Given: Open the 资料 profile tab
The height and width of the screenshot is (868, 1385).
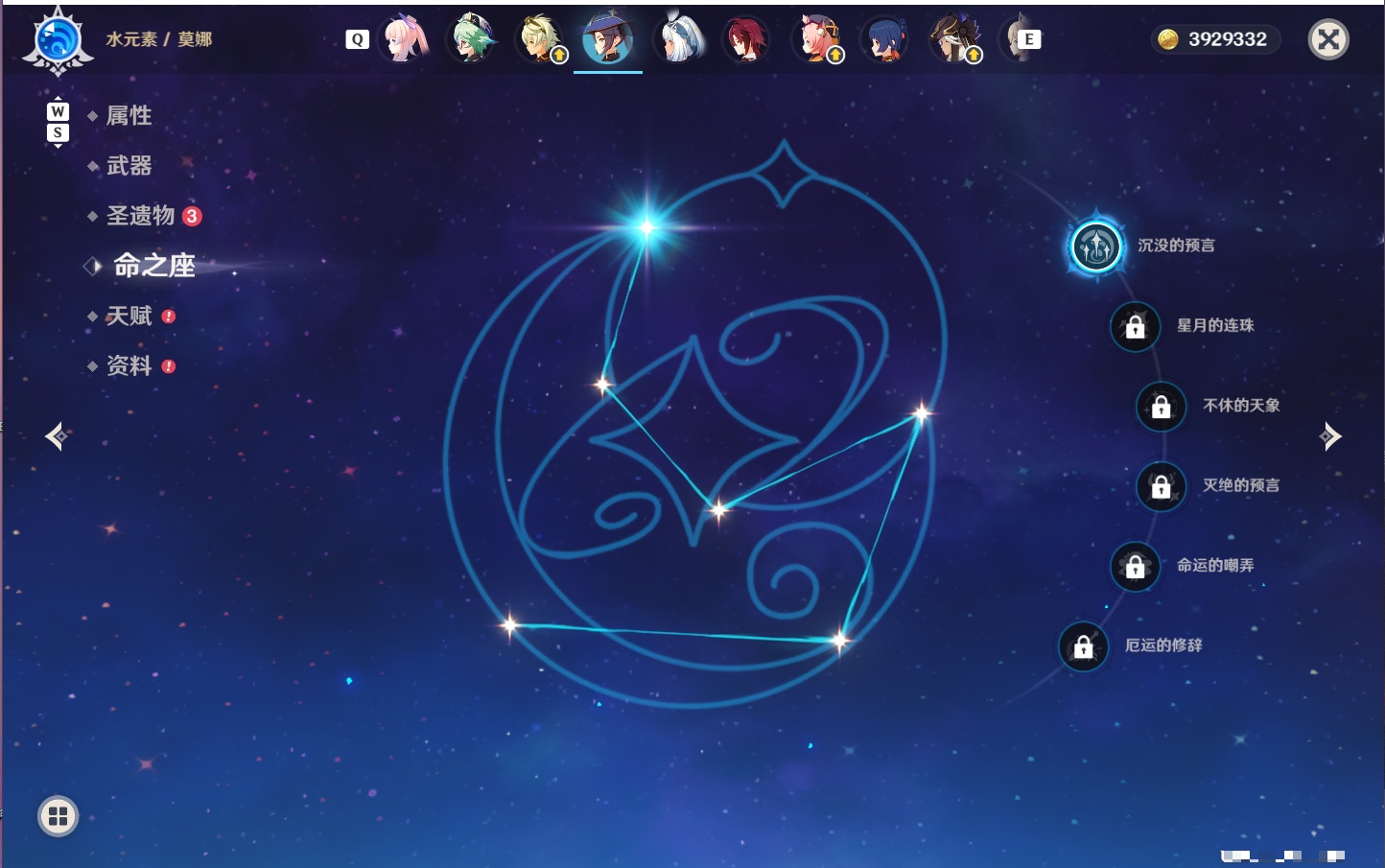Looking at the screenshot, I should [129, 365].
